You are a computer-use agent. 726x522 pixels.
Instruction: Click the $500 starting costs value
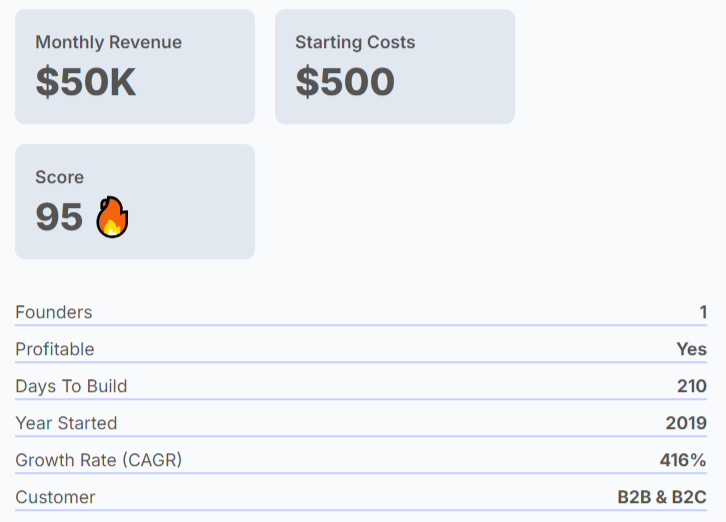pos(345,82)
